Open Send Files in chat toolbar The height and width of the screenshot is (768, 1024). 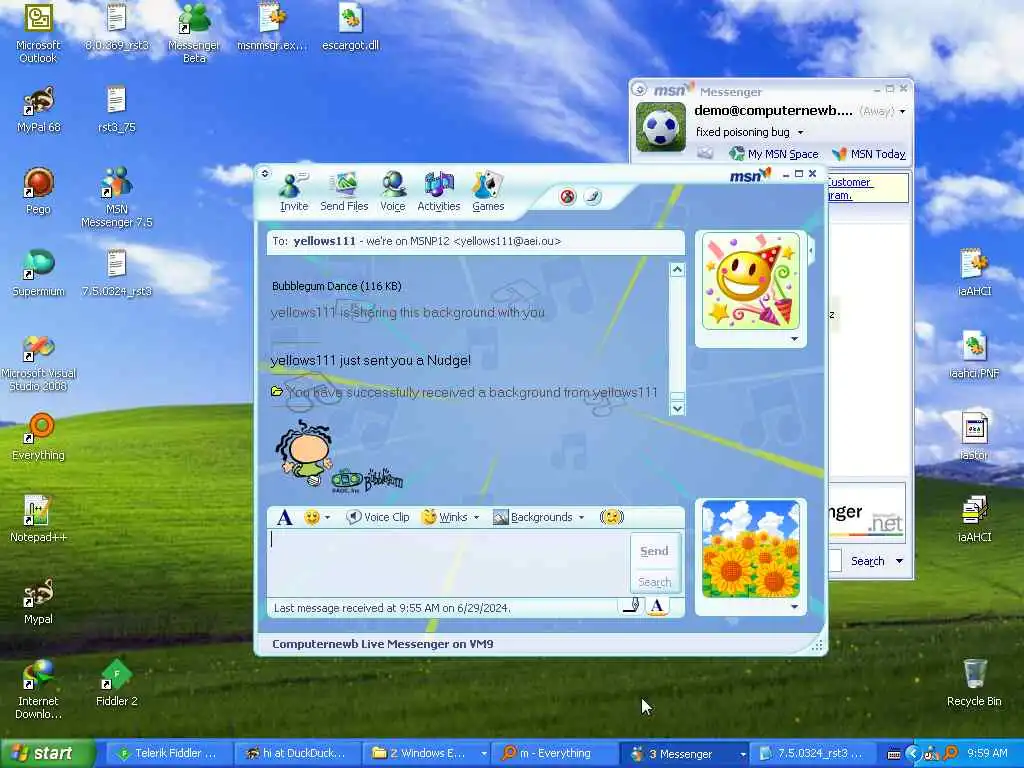[x=344, y=192]
